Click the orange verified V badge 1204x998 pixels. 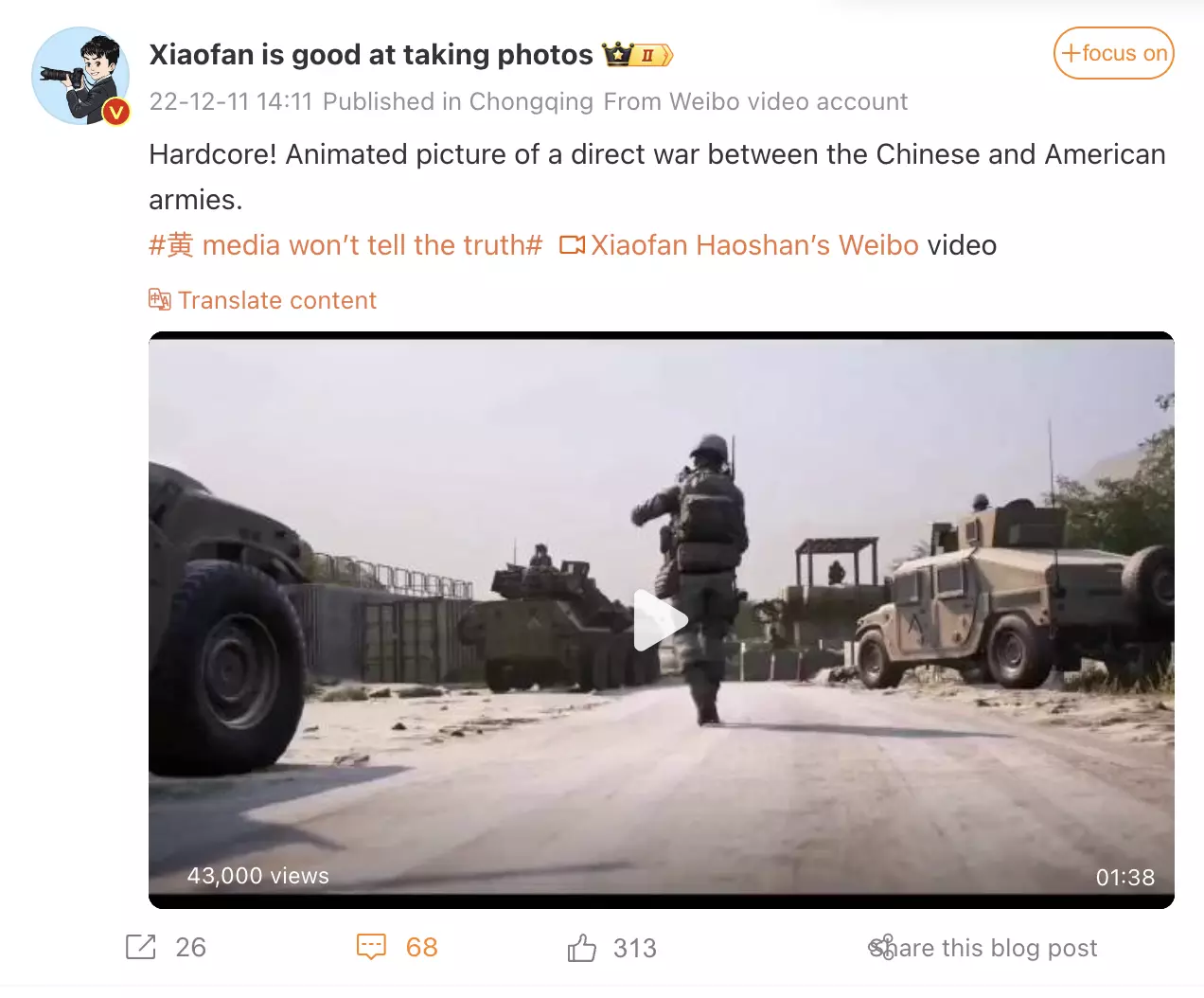pos(115,113)
